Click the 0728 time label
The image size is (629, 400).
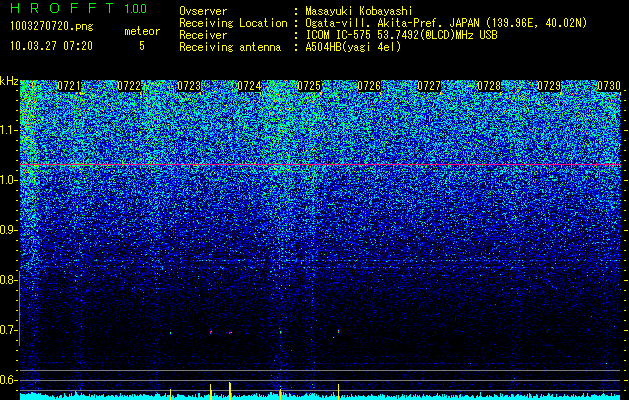click(489, 86)
